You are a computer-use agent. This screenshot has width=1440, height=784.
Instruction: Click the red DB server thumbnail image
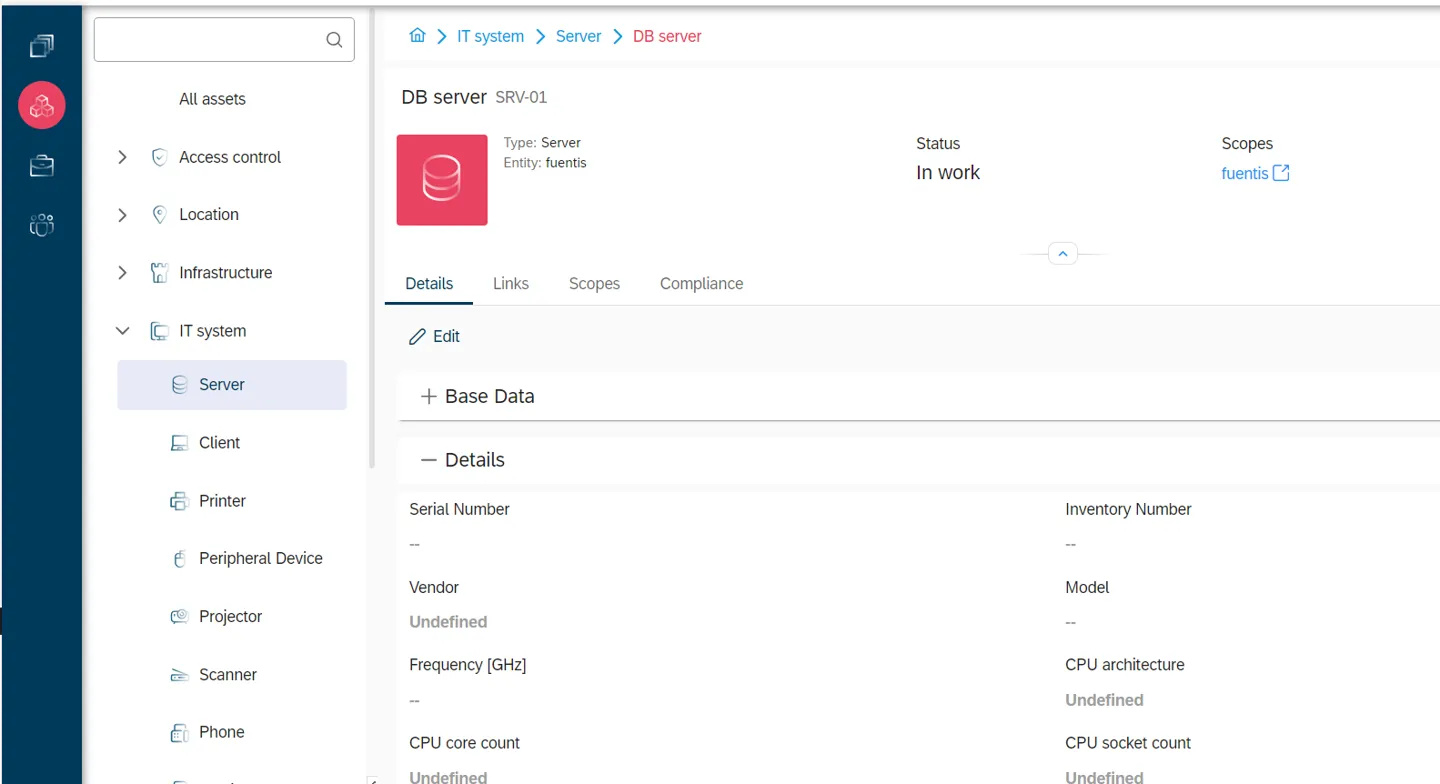pos(442,180)
